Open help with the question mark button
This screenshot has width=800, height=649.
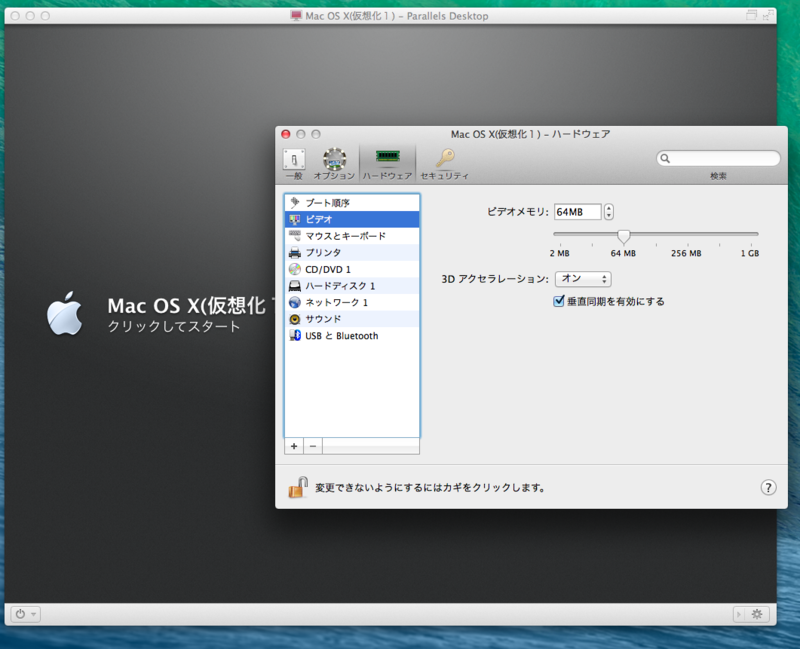coord(768,487)
